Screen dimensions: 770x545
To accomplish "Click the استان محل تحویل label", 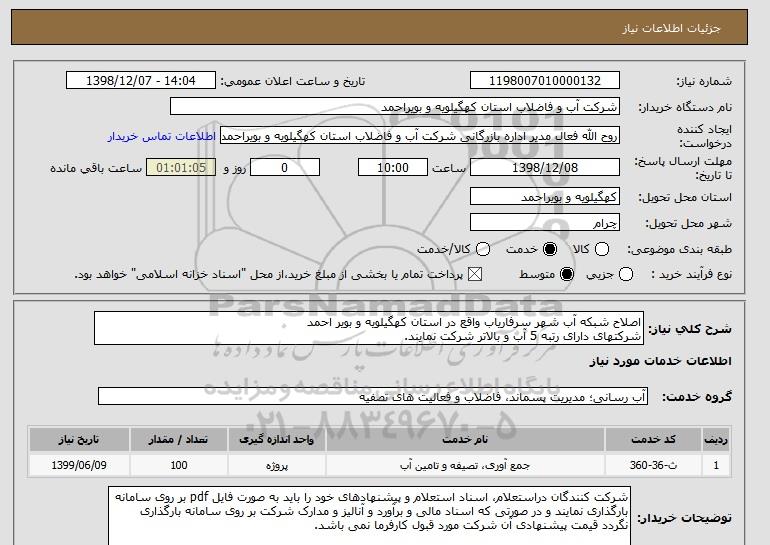I will coord(685,197).
